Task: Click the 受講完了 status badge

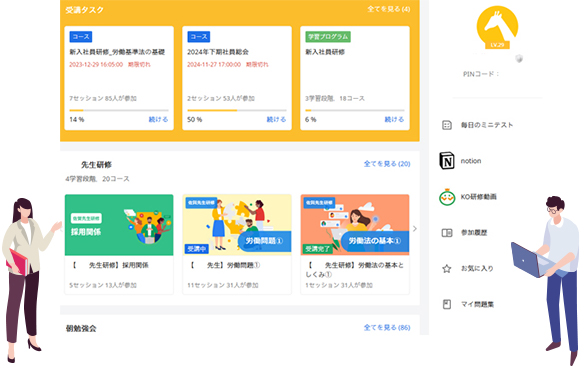Action: tap(317, 249)
